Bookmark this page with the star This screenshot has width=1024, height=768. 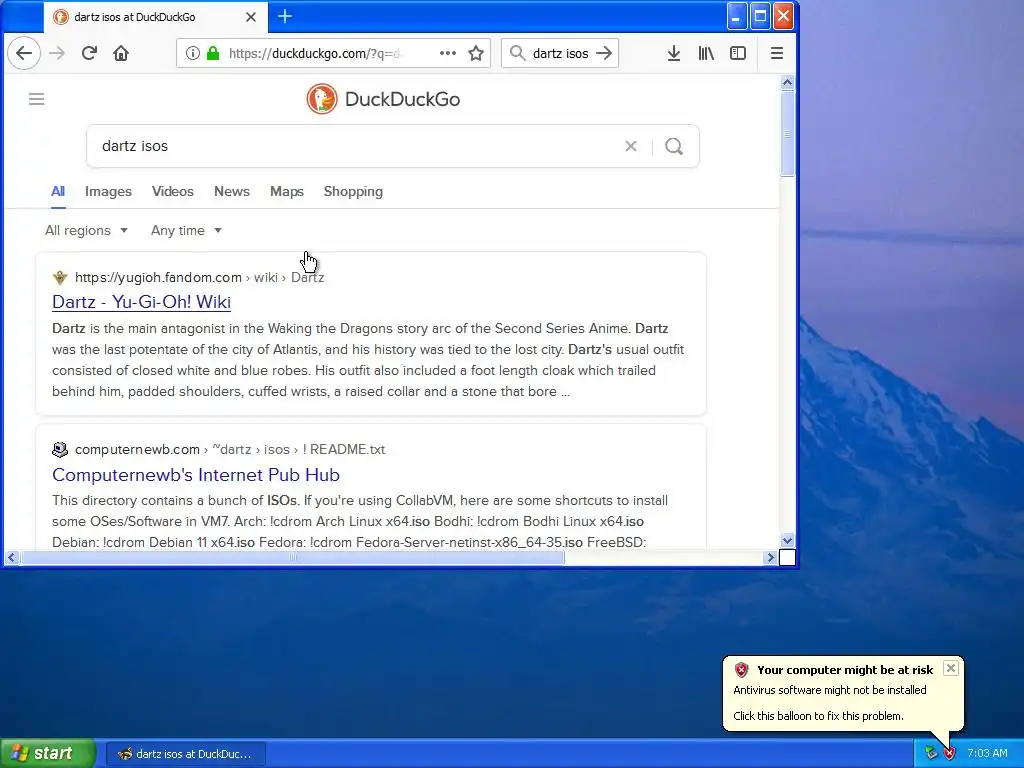[476, 53]
